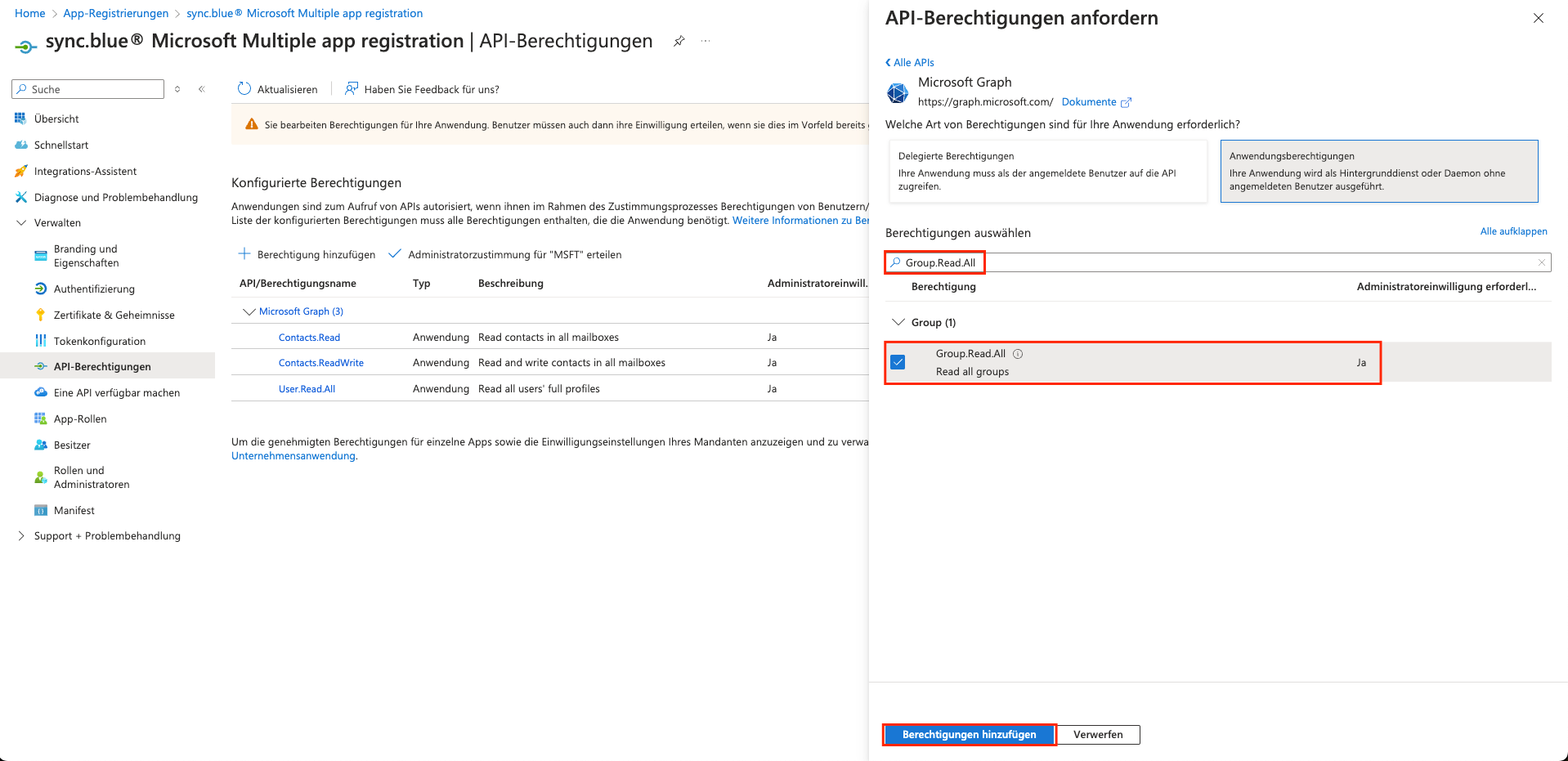Image resolution: width=1568 pixels, height=761 pixels.
Task: Open Tokenkonfiguration in the sidebar
Action: pyautogui.click(x=99, y=342)
